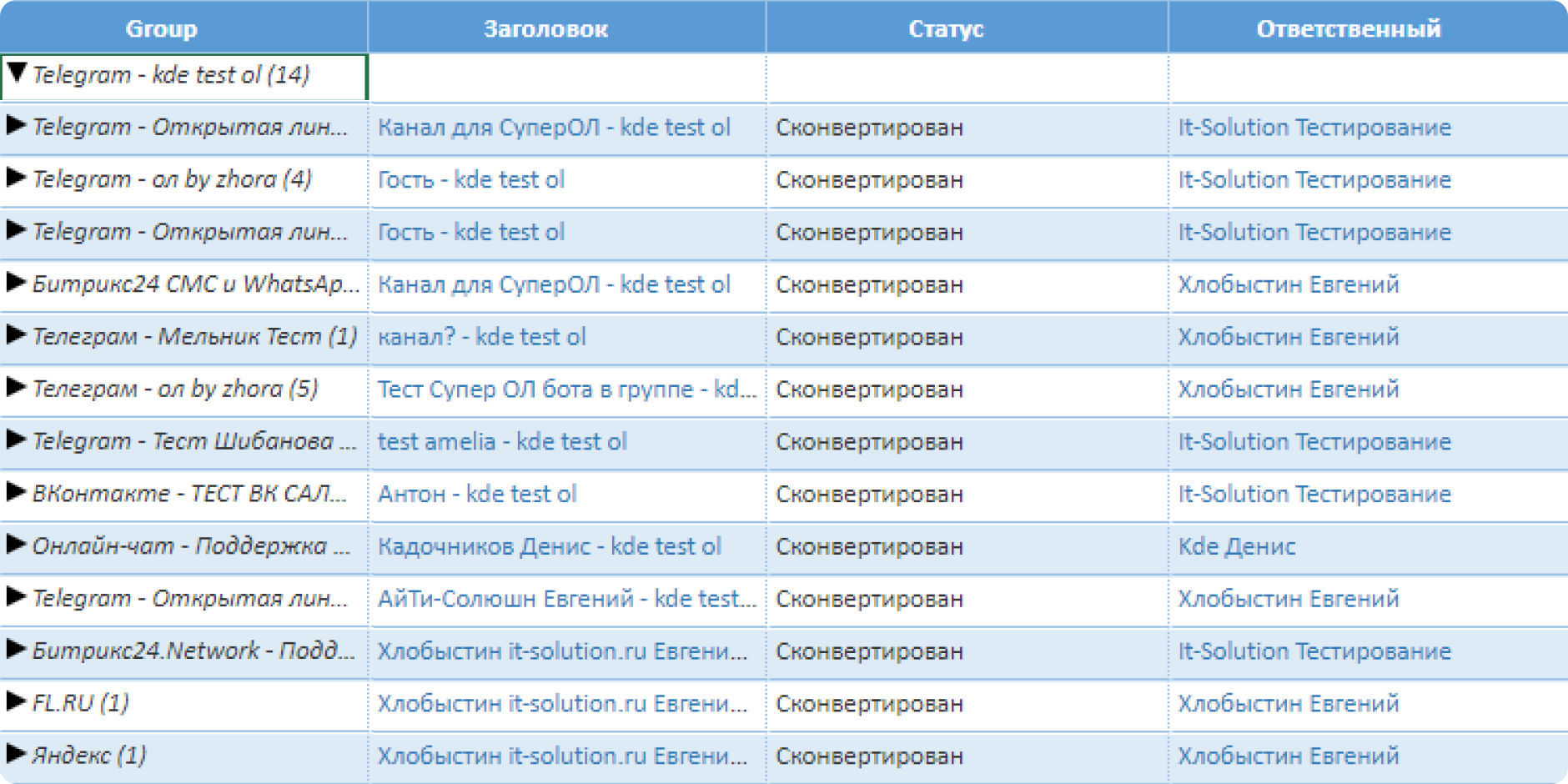Expand the ВКонтакте - ТЕСТ ВК САЛ group
The height and width of the screenshot is (784, 1568).
pyautogui.click(x=17, y=492)
